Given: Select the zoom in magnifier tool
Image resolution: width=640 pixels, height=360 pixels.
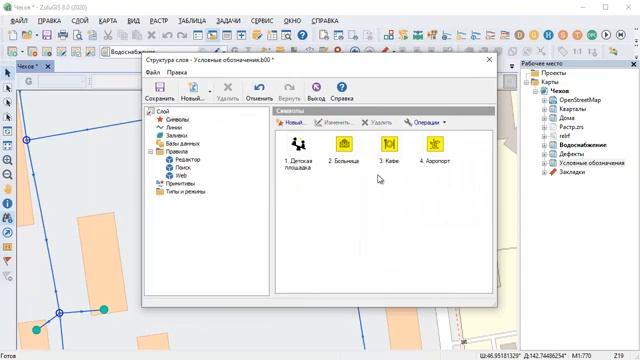Looking at the screenshot, I should point(7,160).
